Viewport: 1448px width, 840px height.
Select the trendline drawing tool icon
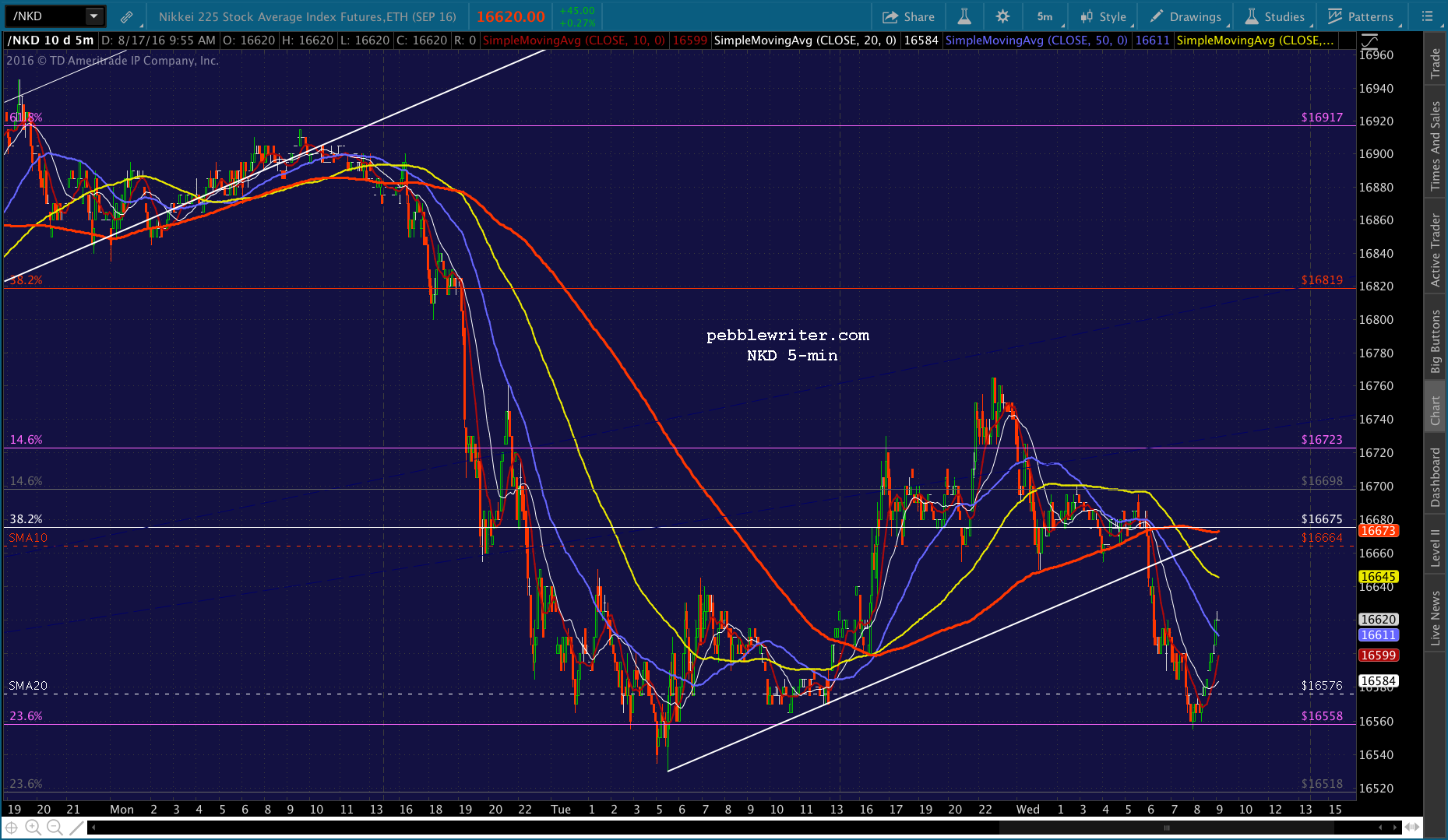[x=76, y=828]
